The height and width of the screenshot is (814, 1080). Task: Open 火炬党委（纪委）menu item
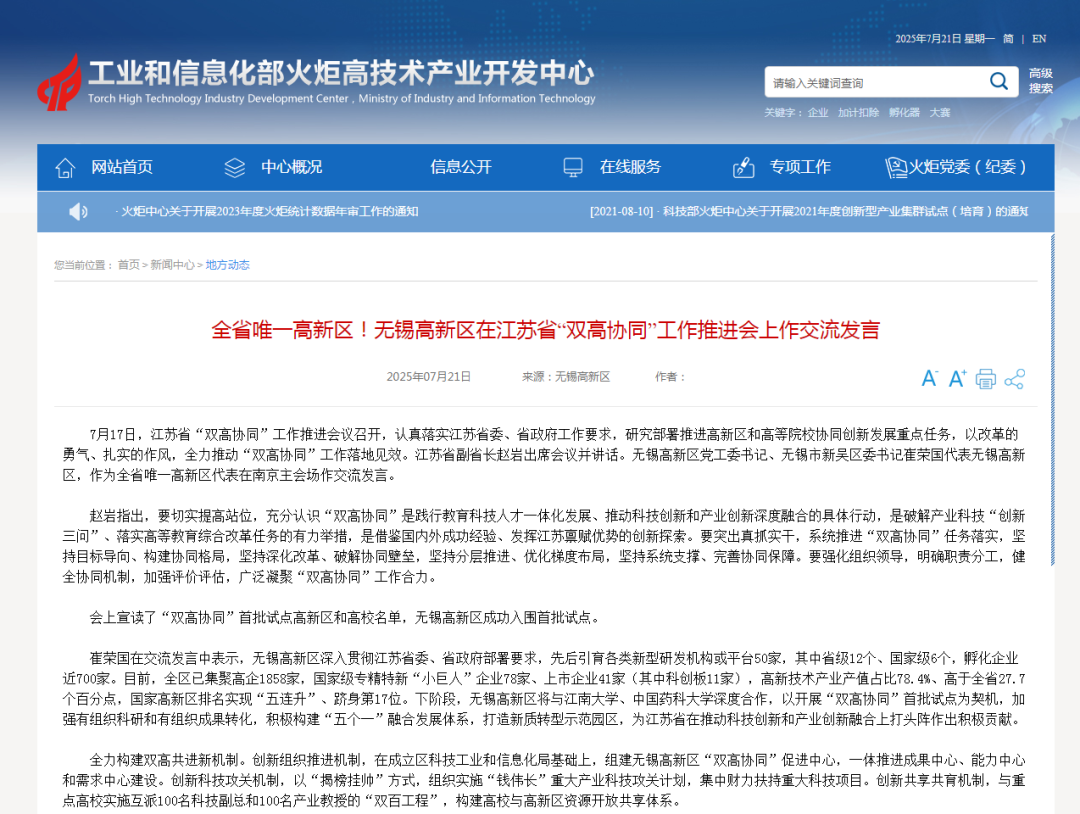pos(968,167)
